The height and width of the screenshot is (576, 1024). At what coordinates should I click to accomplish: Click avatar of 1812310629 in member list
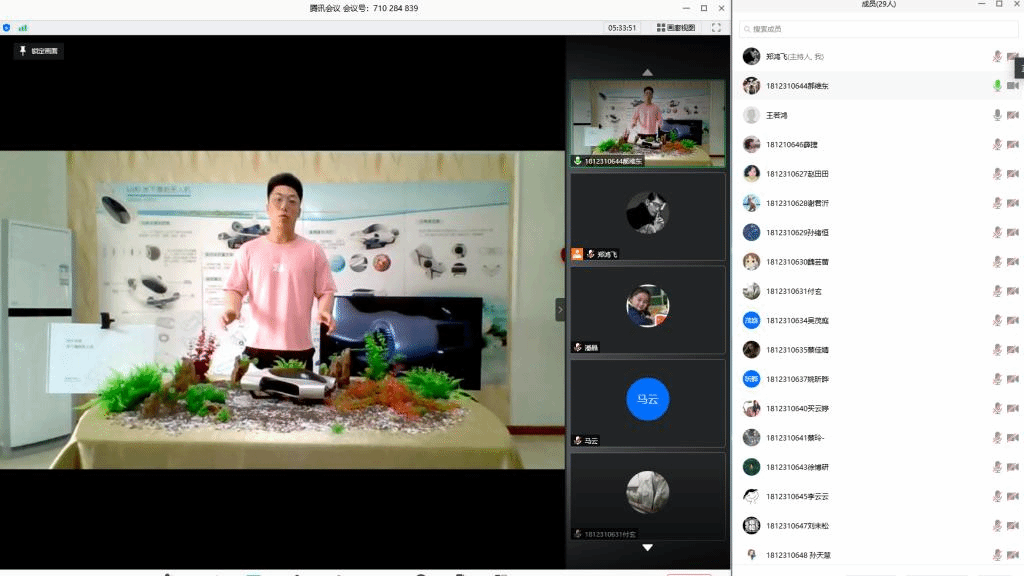(751, 232)
